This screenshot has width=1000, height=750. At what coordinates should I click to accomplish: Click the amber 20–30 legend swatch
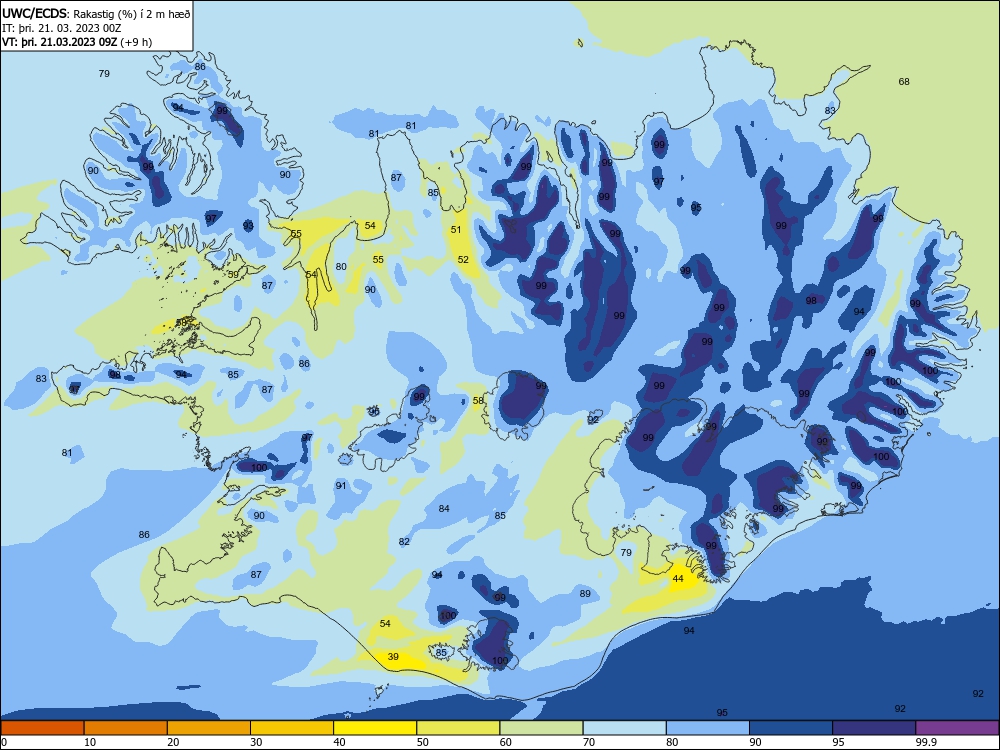pos(209,728)
